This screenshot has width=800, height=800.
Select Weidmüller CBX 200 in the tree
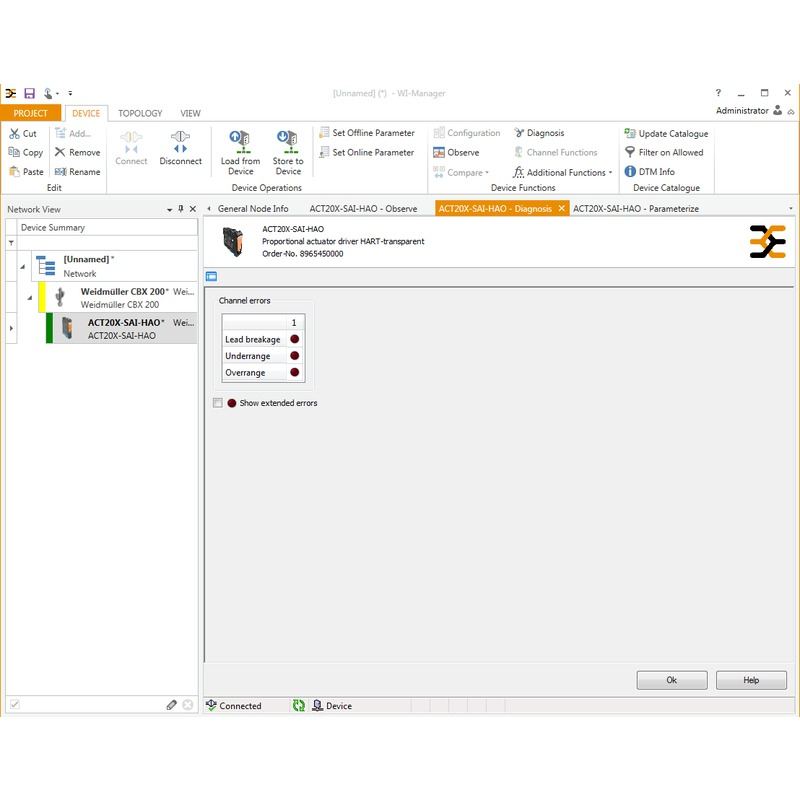coord(118,298)
